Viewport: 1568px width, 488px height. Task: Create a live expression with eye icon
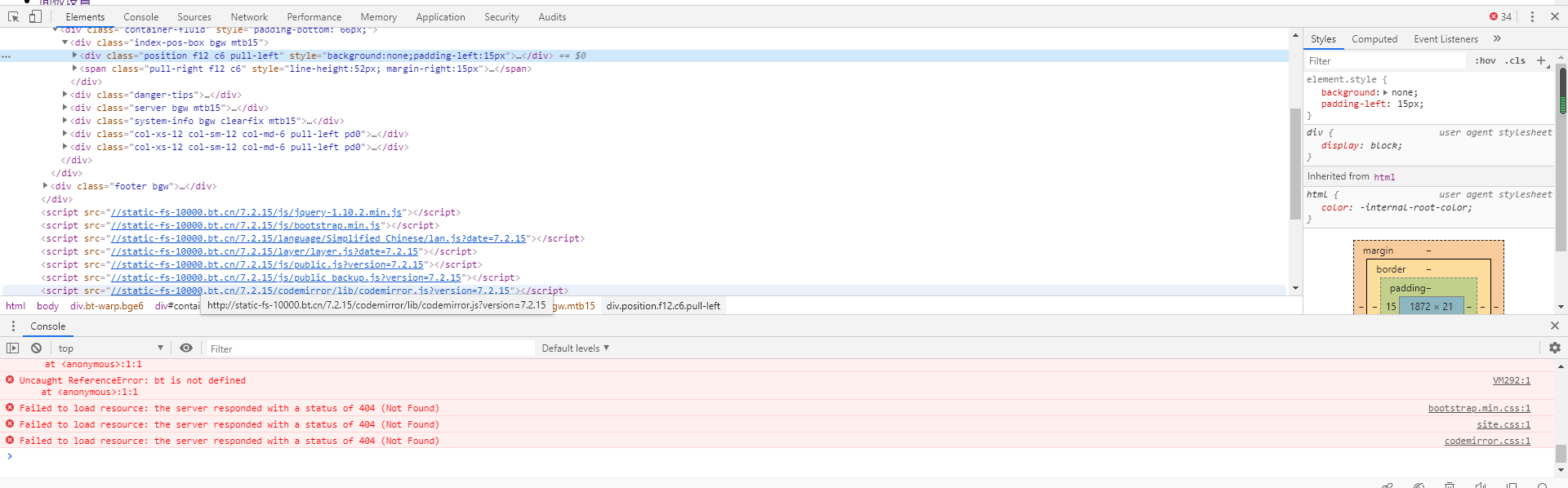pos(186,348)
